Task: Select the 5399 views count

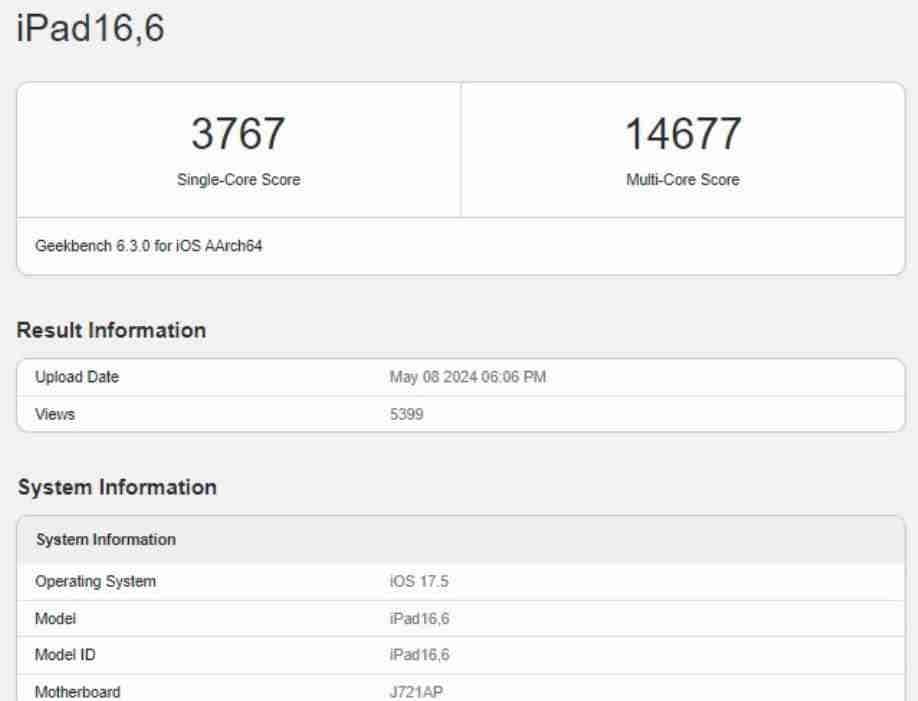Action: (407, 415)
